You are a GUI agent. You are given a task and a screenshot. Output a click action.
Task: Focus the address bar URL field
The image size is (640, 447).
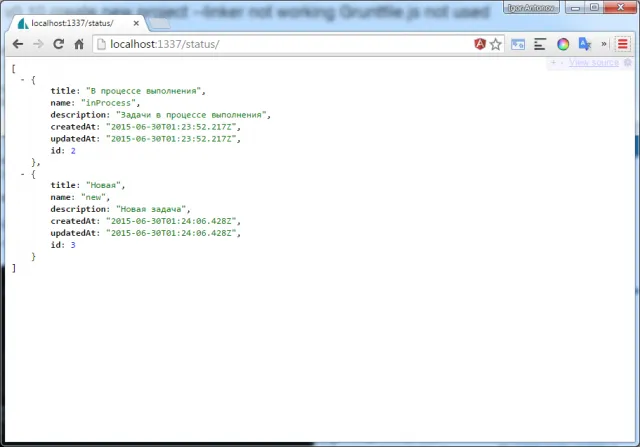click(x=286, y=44)
